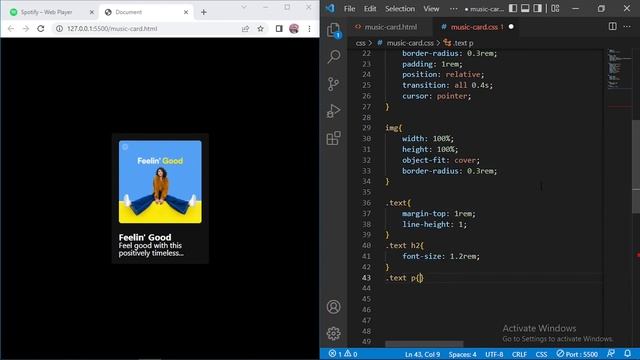The image size is (640, 360).
Task: Go back in the browser
Action: click(x=11, y=29)
